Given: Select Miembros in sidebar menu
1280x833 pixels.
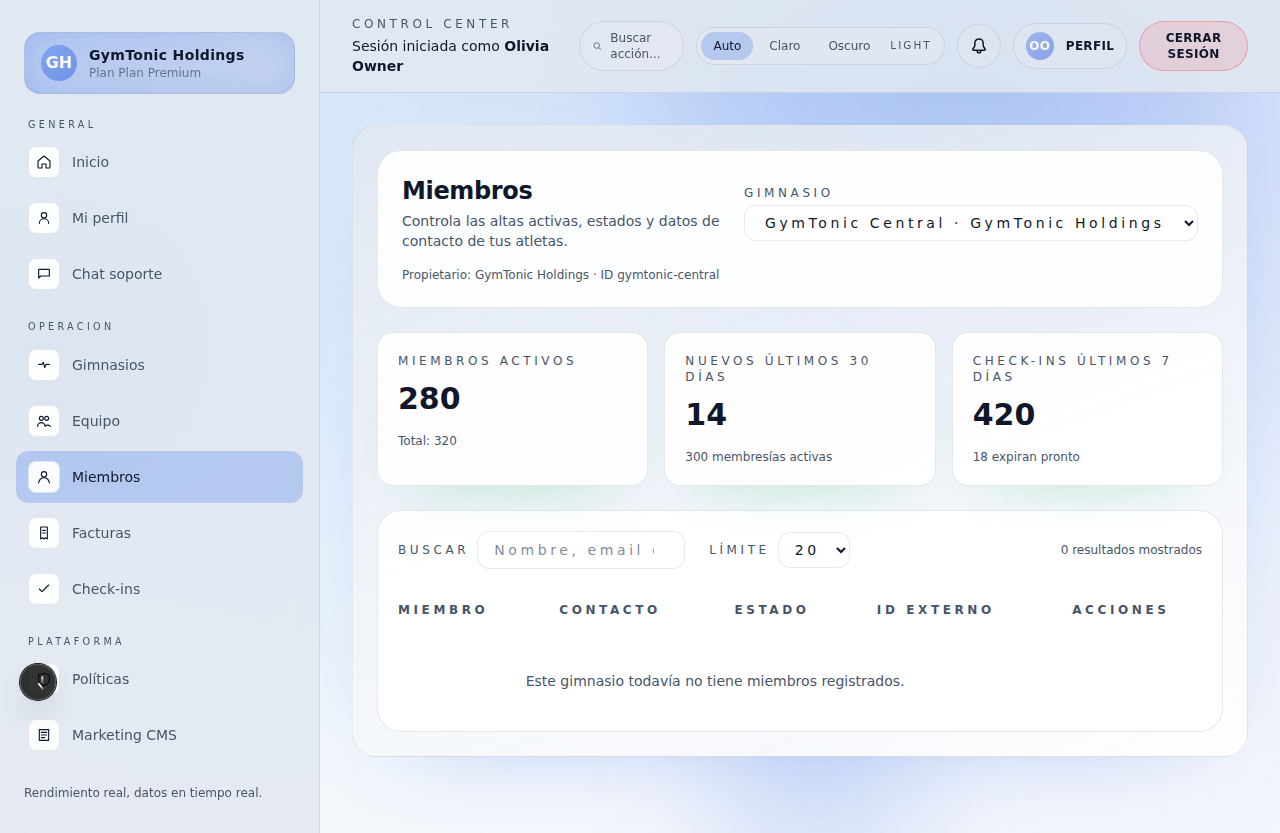Looking at the screenshot, I should coord(159,477).
